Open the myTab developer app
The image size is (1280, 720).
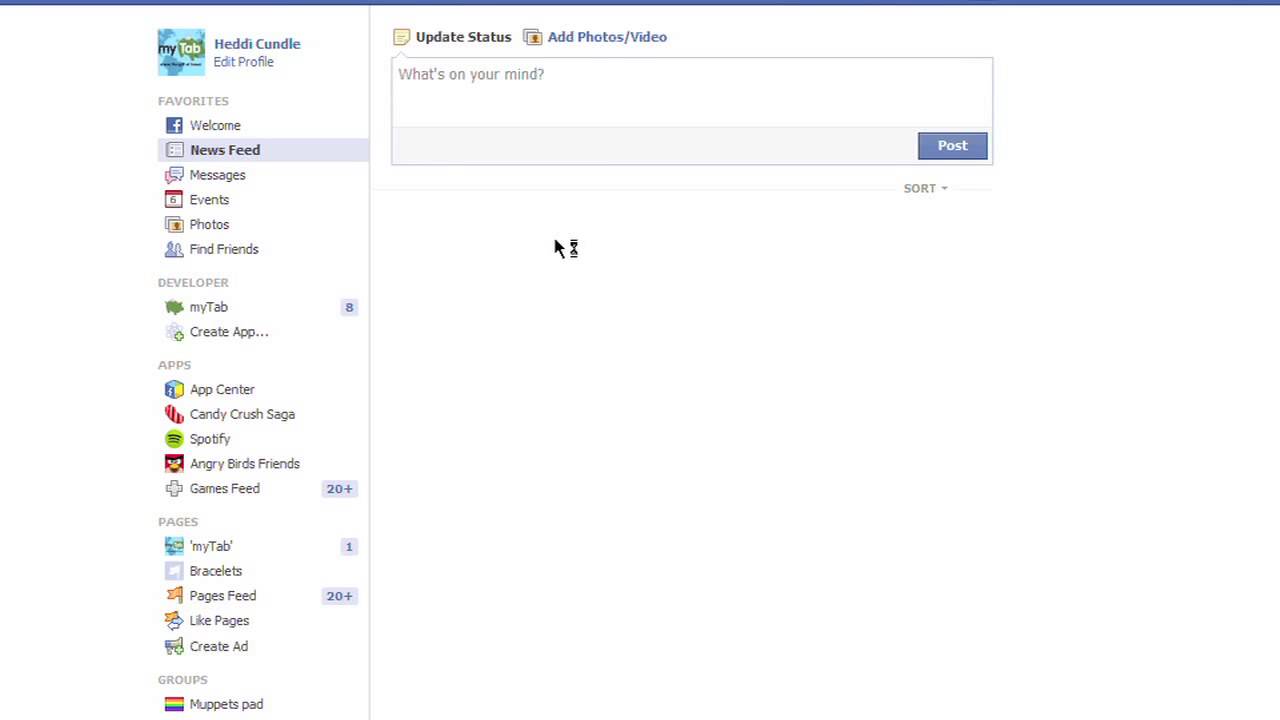[208, 307]
